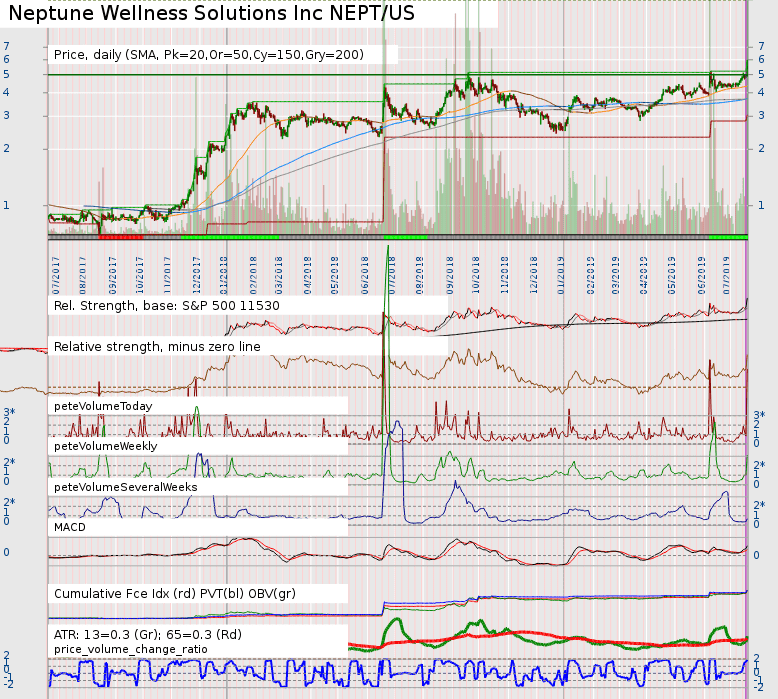Image resolution: width=778 pixels, height=699 pixels.
Task: Click the Relative strength, minus zero line label
Action: [157, 346]
